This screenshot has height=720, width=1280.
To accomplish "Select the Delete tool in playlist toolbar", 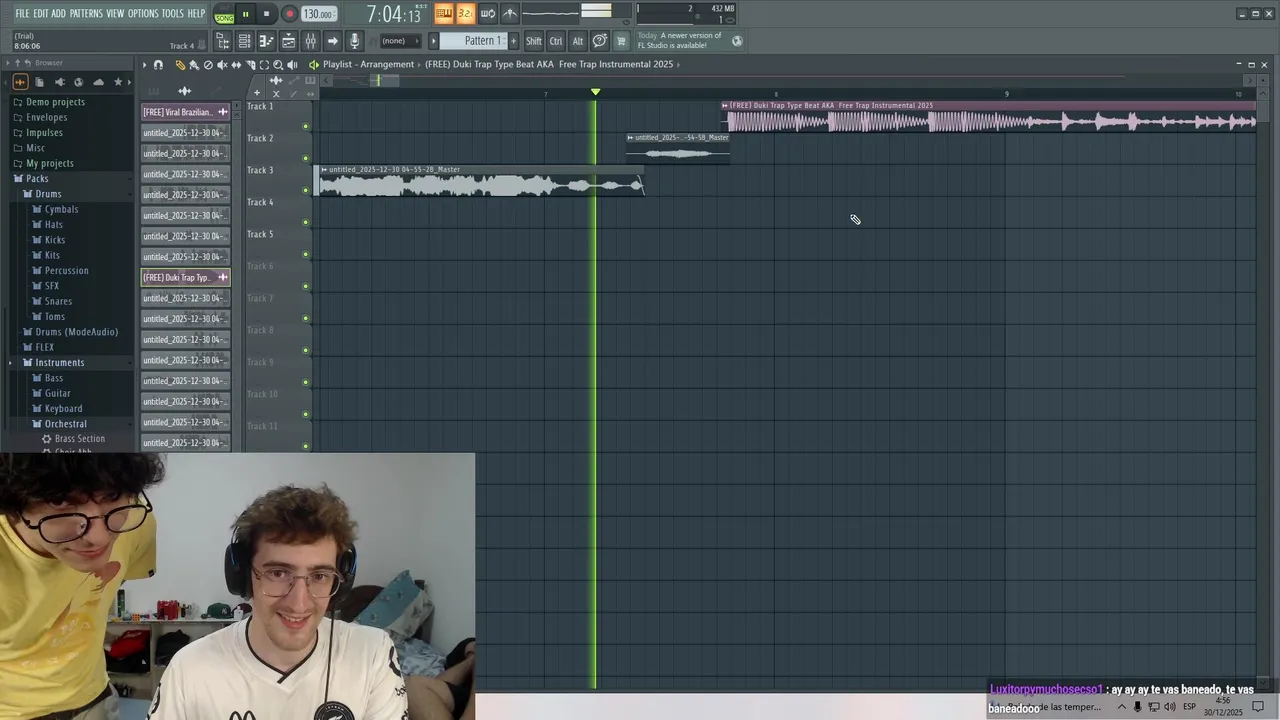I will click(x=208, y=64).
